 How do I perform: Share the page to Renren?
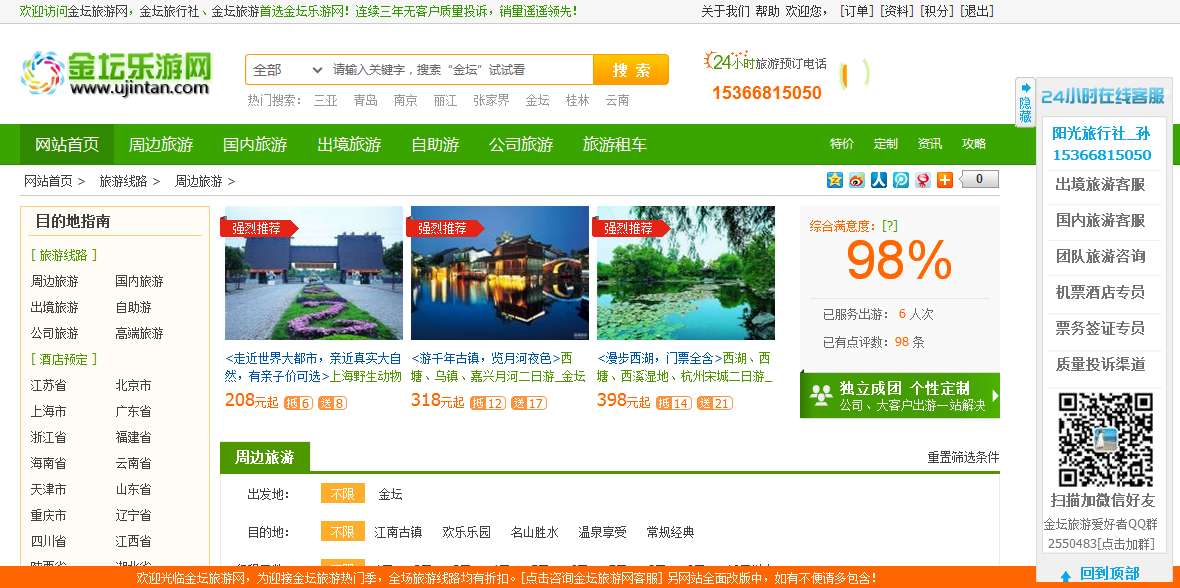pyautogui.click(x=878, y=180)
